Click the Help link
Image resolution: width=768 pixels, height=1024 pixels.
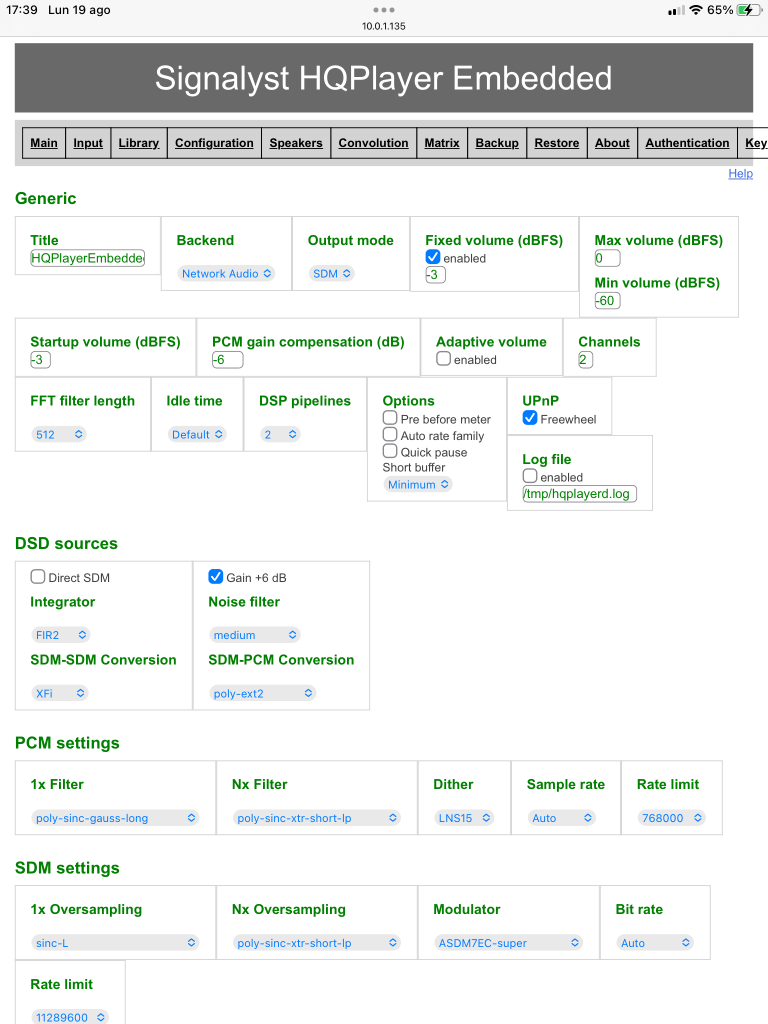click(741, 174)
